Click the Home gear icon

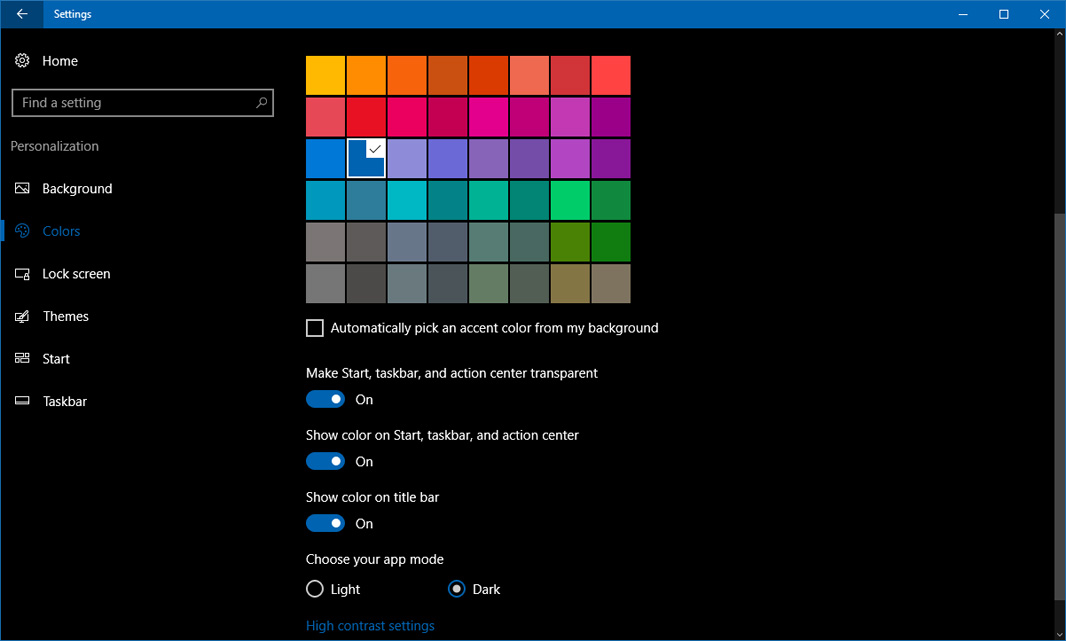point(22,60)
